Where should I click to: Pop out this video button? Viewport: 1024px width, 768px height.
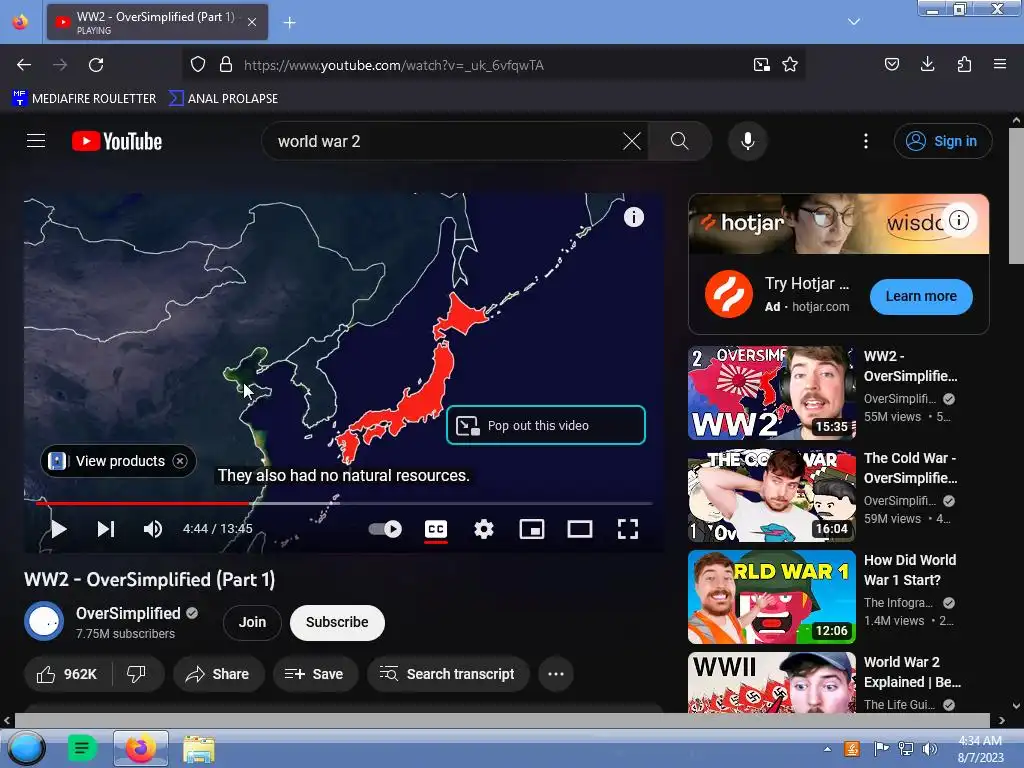[x=546, y=425]
